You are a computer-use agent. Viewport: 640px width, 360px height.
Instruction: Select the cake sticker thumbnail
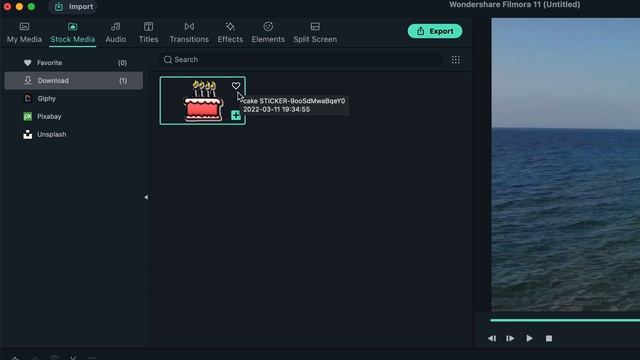click(202, 100)
